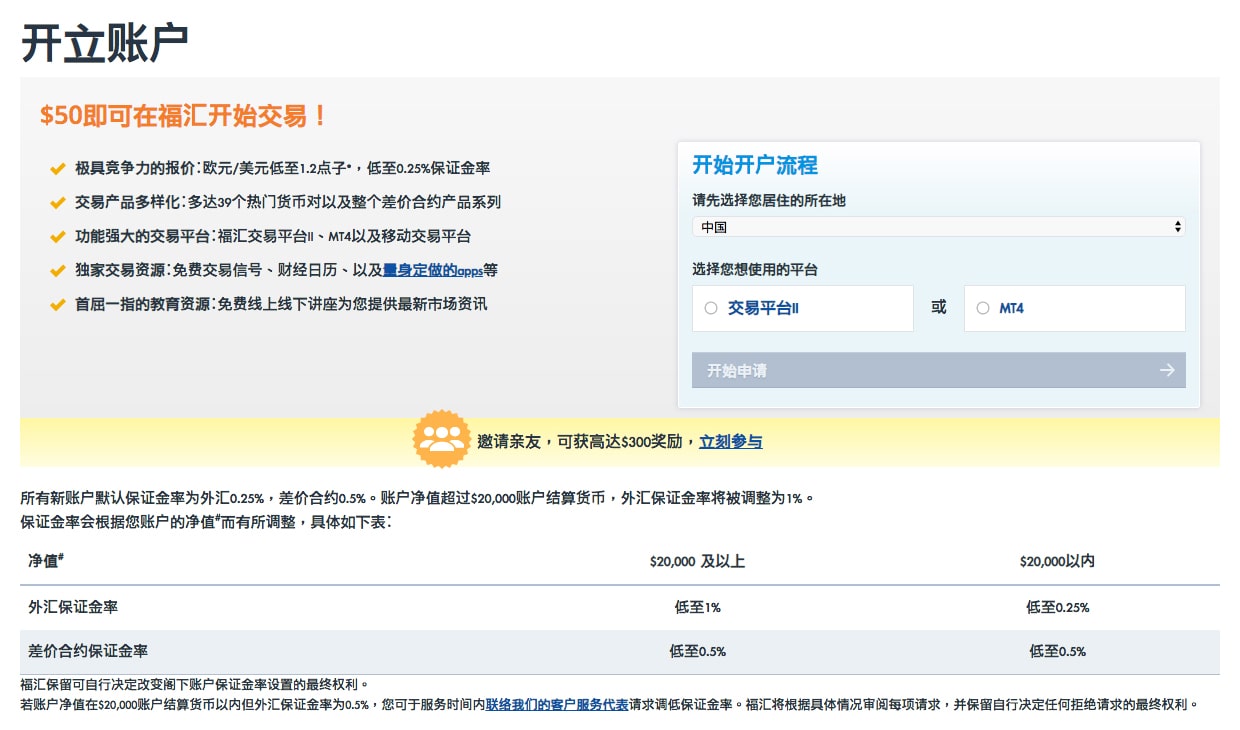The image size is (1240, 730).
Task: Click the 所有新账户默认保证金率 paragraph
Action: 417,498
